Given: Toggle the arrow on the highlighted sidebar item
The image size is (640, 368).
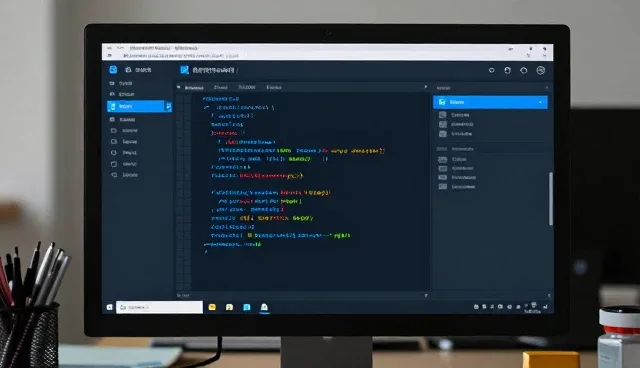Looking at the screenshot, I should [168, 106].
